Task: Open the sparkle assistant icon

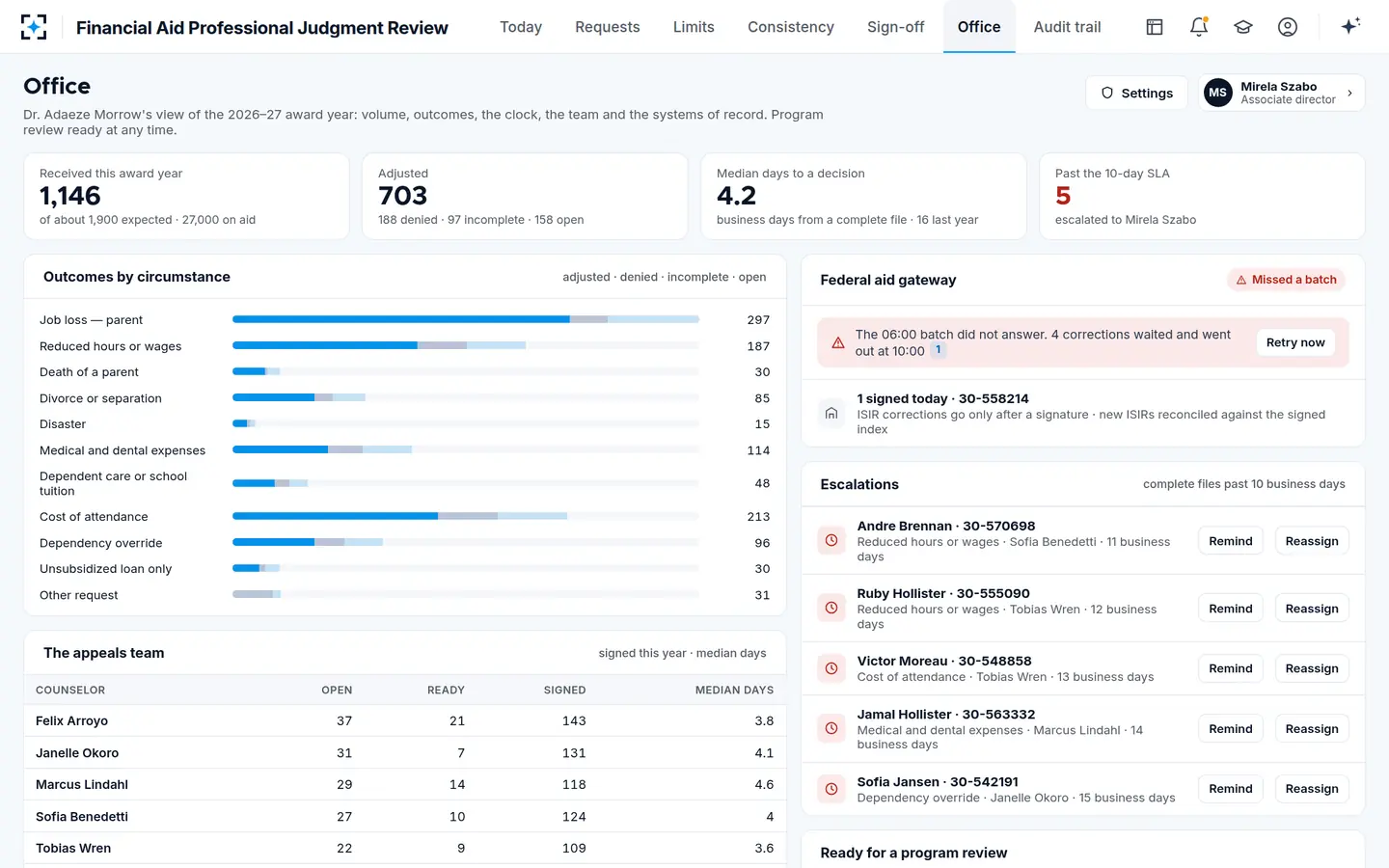Action: coord(1350,26)
